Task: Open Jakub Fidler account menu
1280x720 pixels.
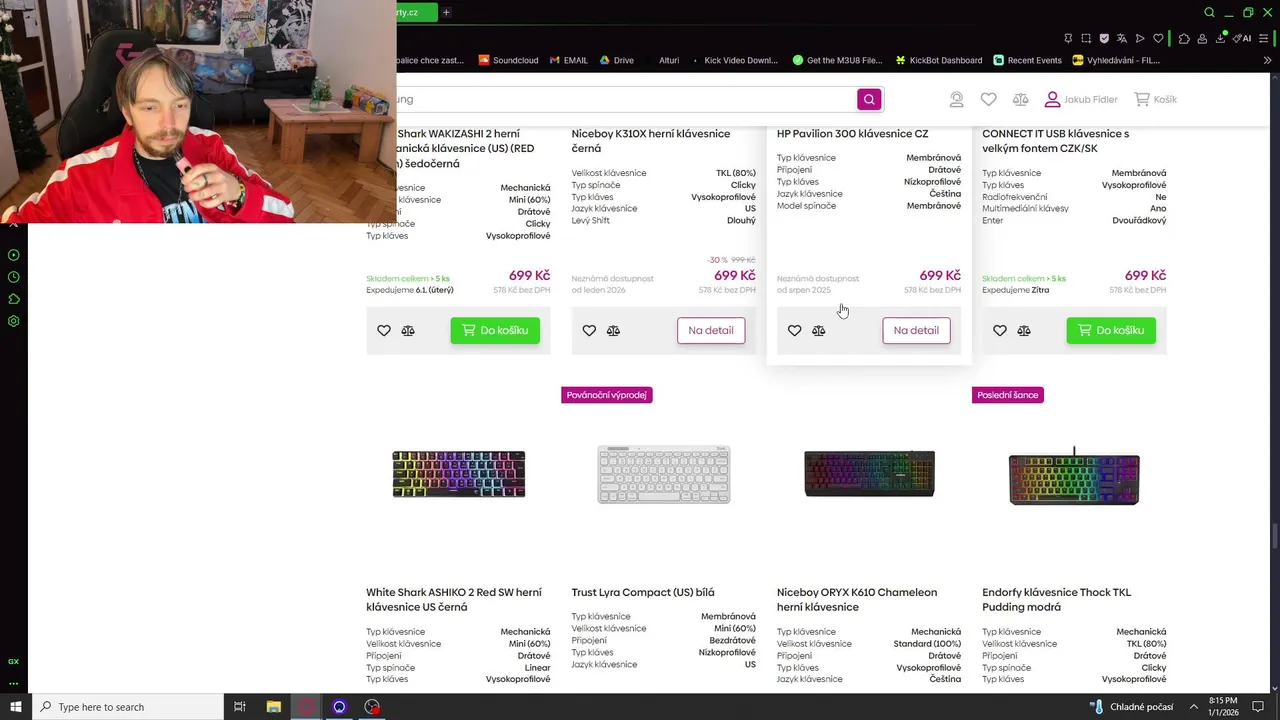Action: (1081, 99)
